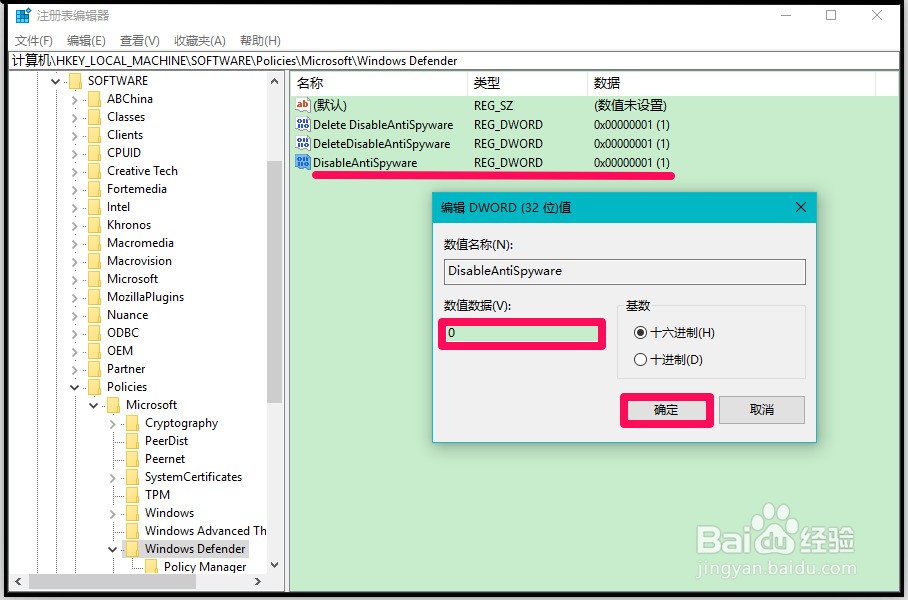Screen dimensions: 908x600
Task: Click the CPUID folder icon
Action: (94, 153)
